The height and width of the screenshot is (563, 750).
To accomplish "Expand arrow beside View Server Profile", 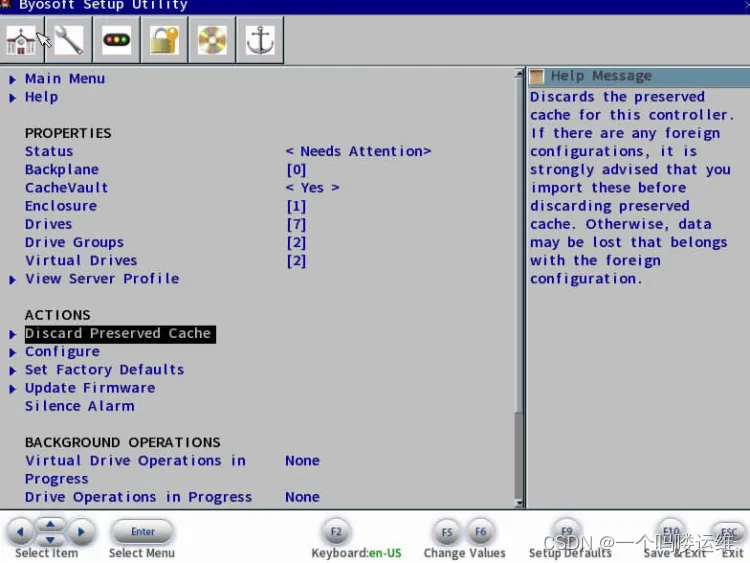I will [x=12, y=279].
